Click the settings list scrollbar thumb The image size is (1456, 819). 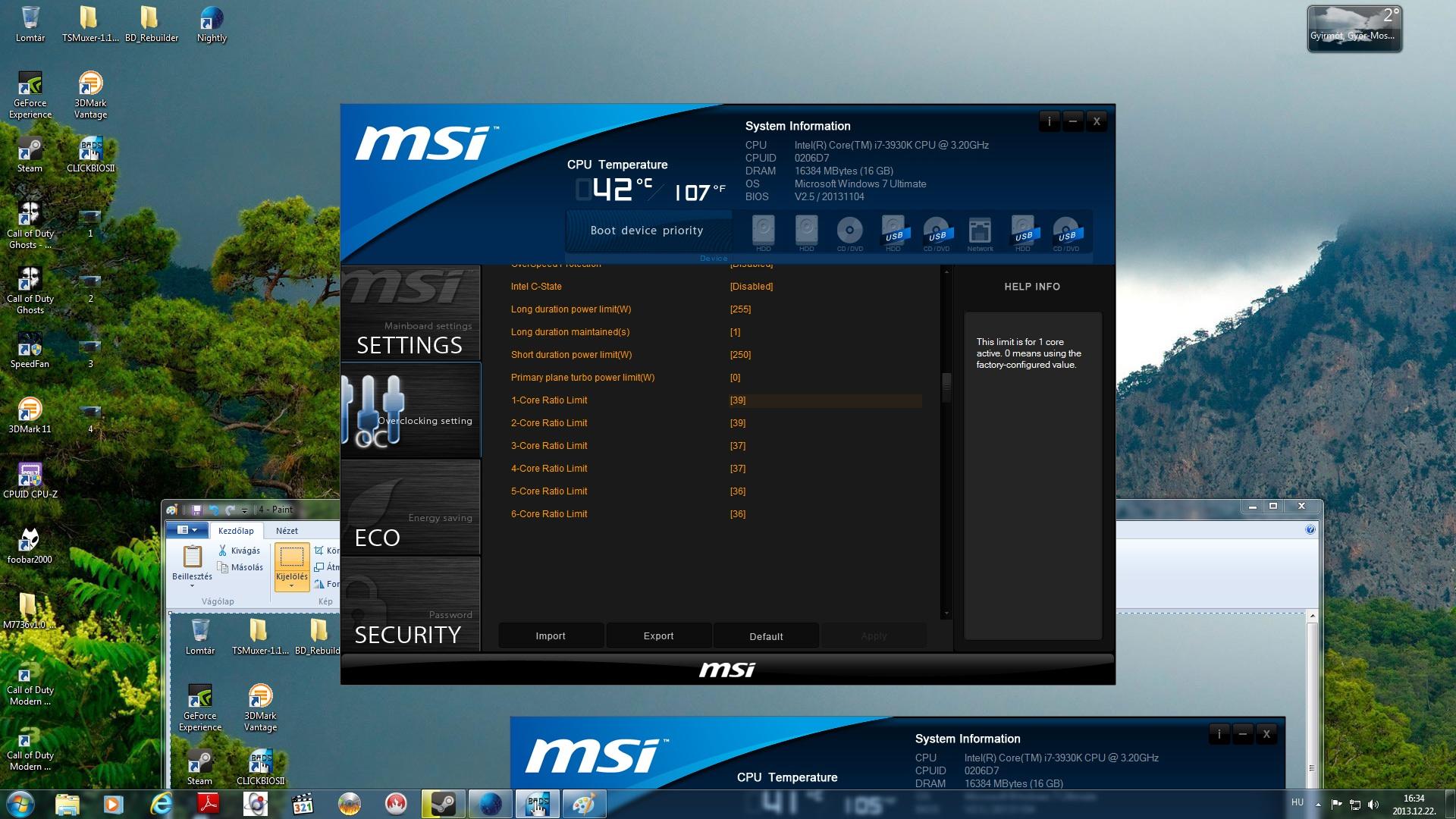pos(946,387)
